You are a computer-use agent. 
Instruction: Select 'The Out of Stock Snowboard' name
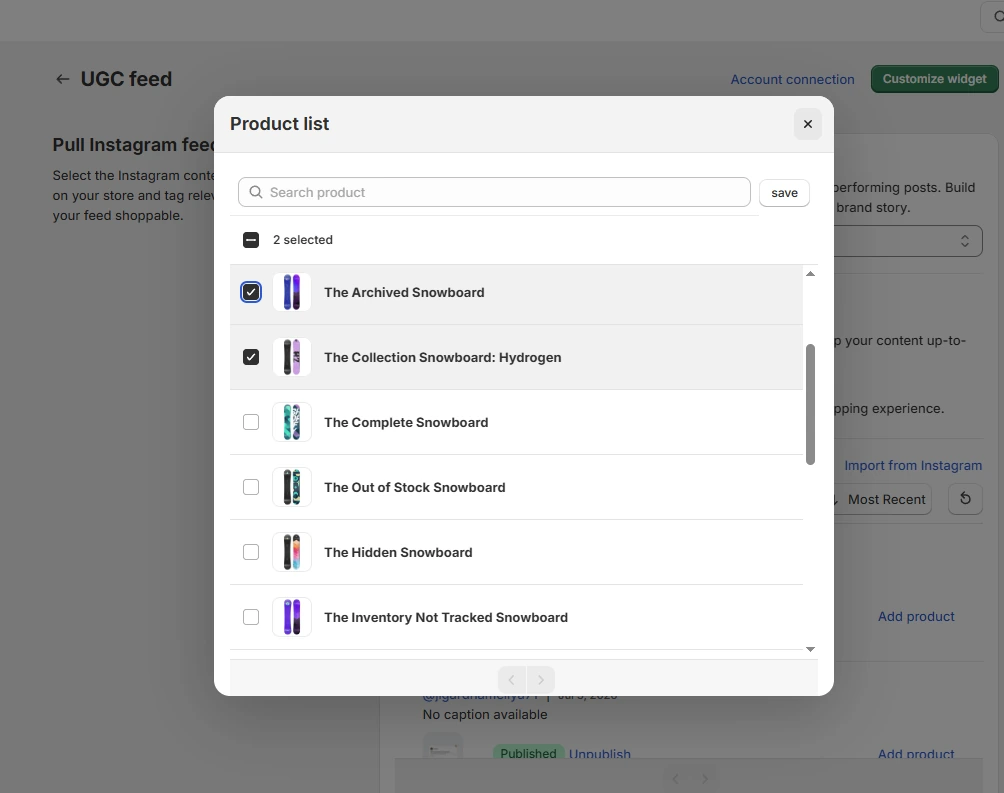pos(414,487)
